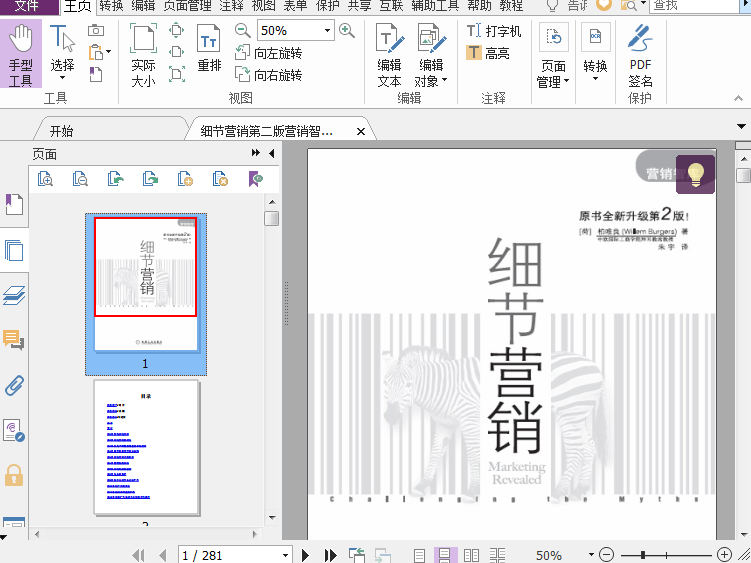Viewport: 751px width, 563px height.
Task: Collapse the ribbon with the chevron
Action: pyautogui.click(x=738, y=98)
